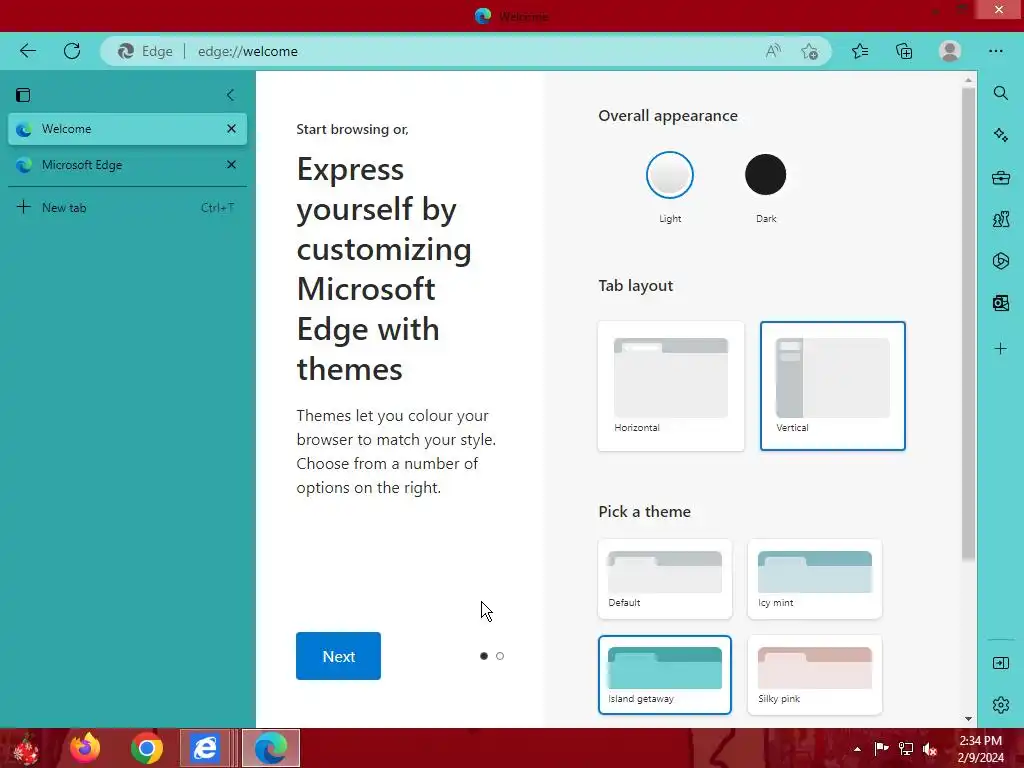
Task: Open sidebar Search icon
Action: tap(1000, 93)
